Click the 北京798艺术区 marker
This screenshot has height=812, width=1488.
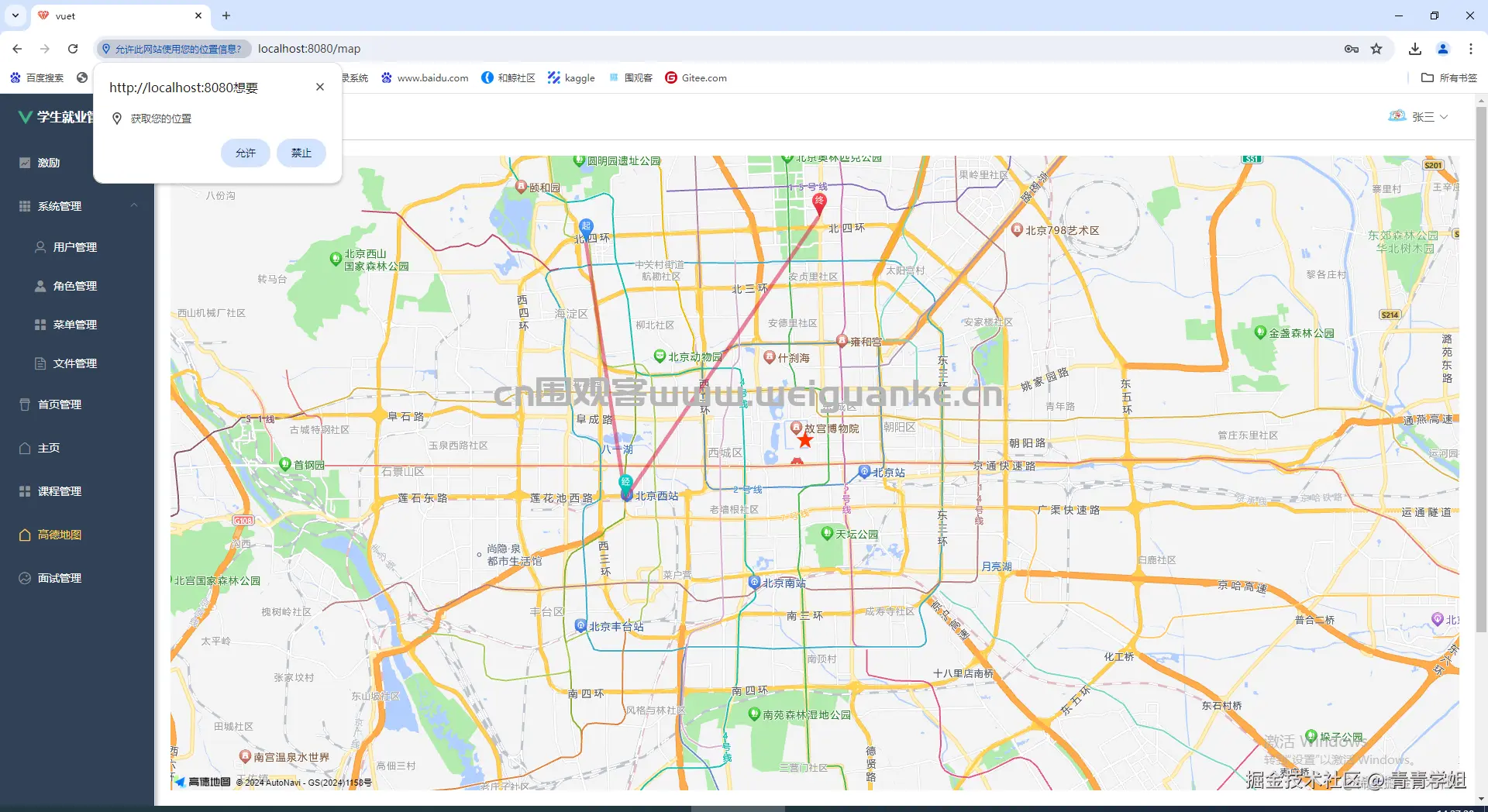(1017, 229)
